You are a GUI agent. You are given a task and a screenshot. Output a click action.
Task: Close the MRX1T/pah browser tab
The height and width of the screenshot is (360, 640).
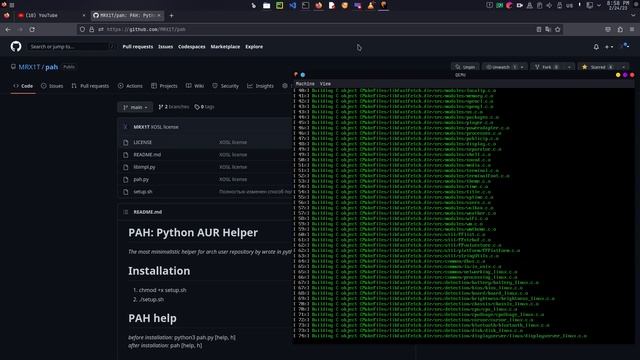[x=159, y=15]
